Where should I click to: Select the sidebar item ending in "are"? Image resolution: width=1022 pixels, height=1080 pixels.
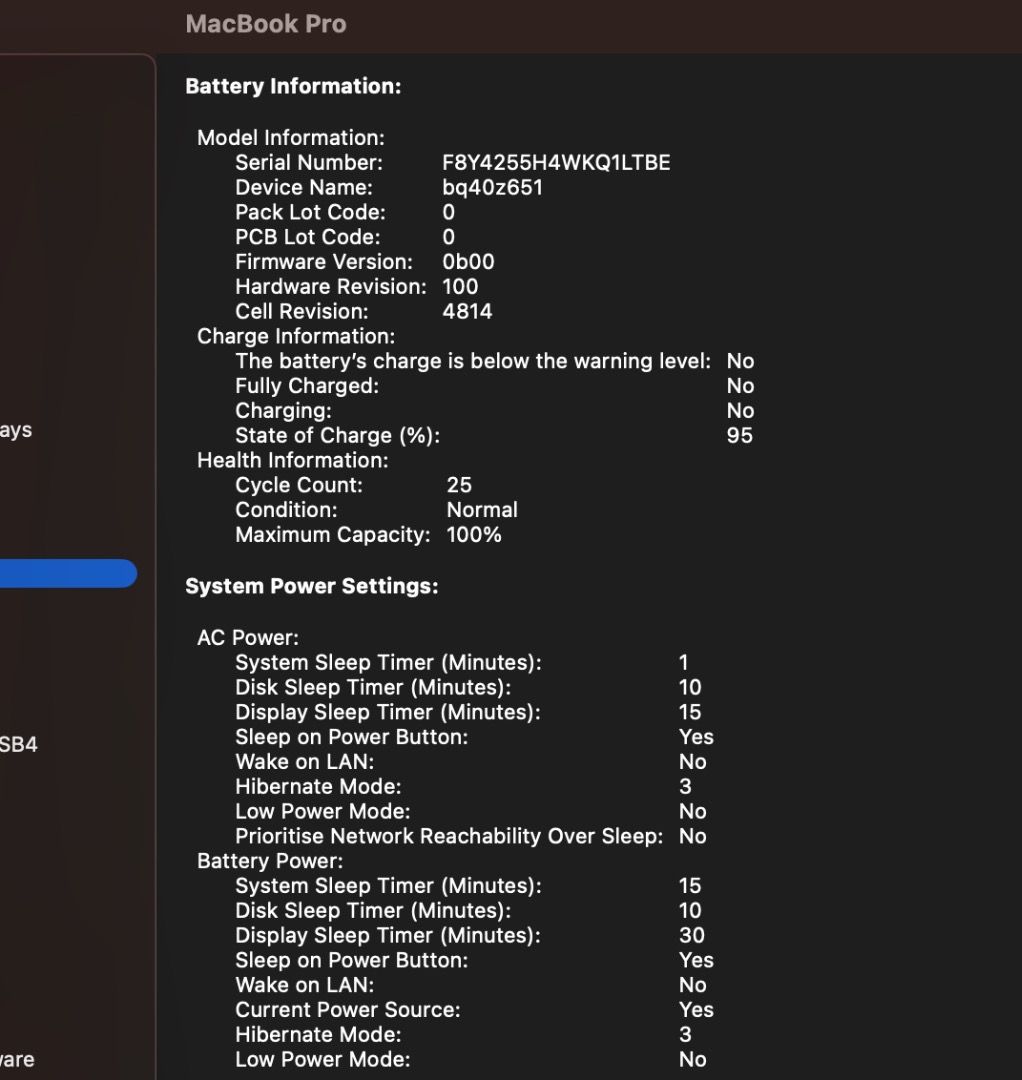click(x=17, y=1059)
